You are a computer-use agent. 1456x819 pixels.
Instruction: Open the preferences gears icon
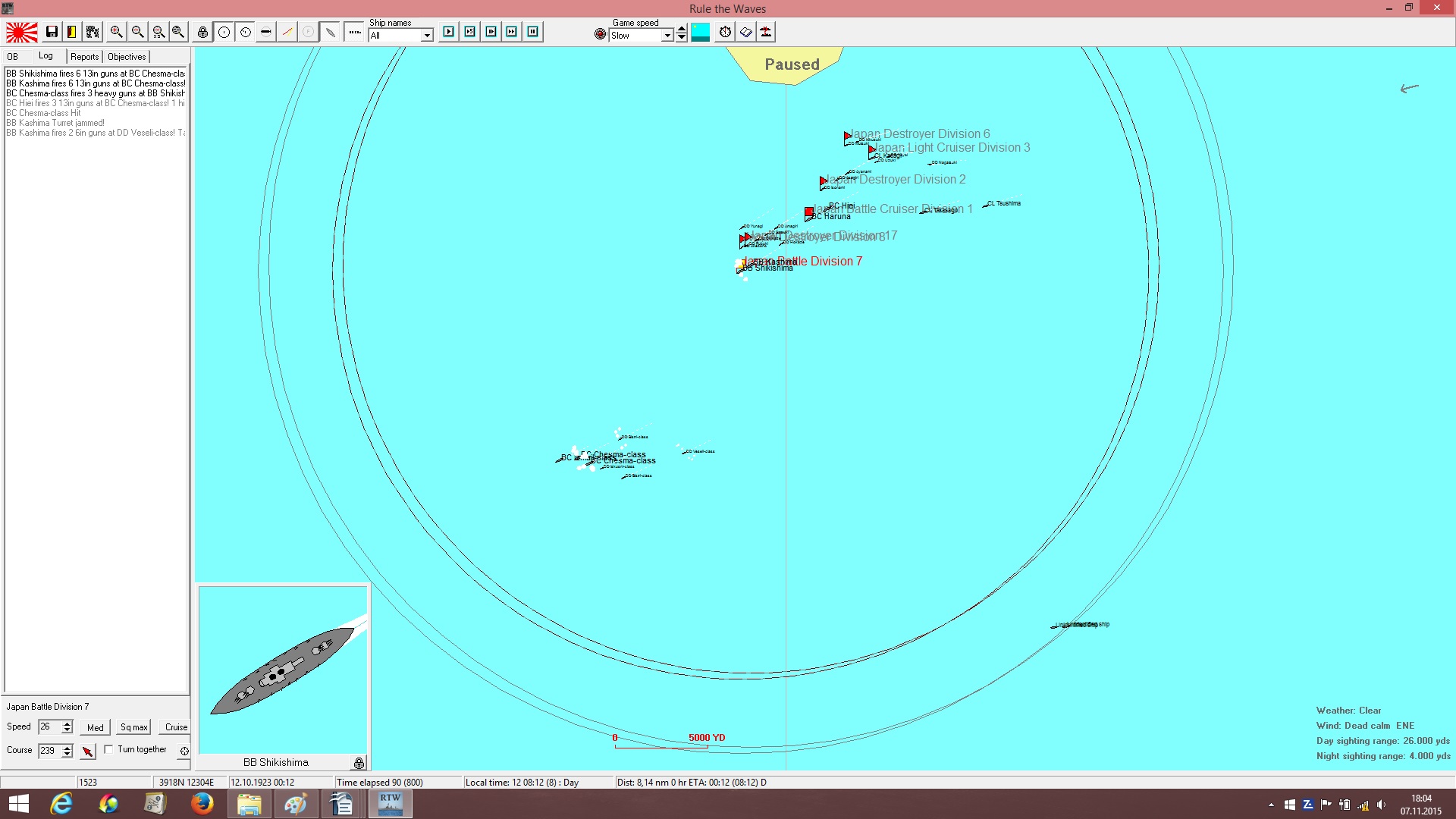pyautogui.click(x=93, y=32)
